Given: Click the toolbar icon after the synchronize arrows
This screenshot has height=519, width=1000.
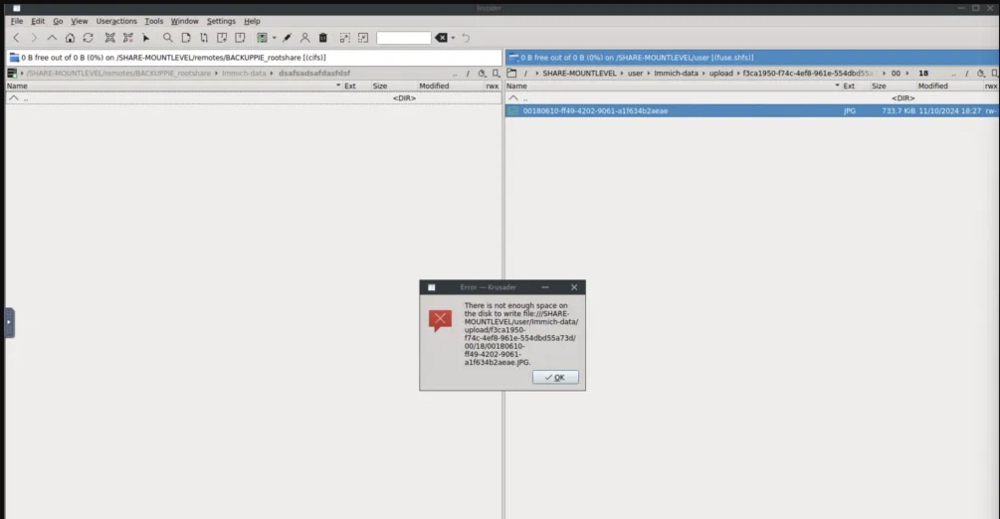Looking at the screenshot, I should (222, 38).
